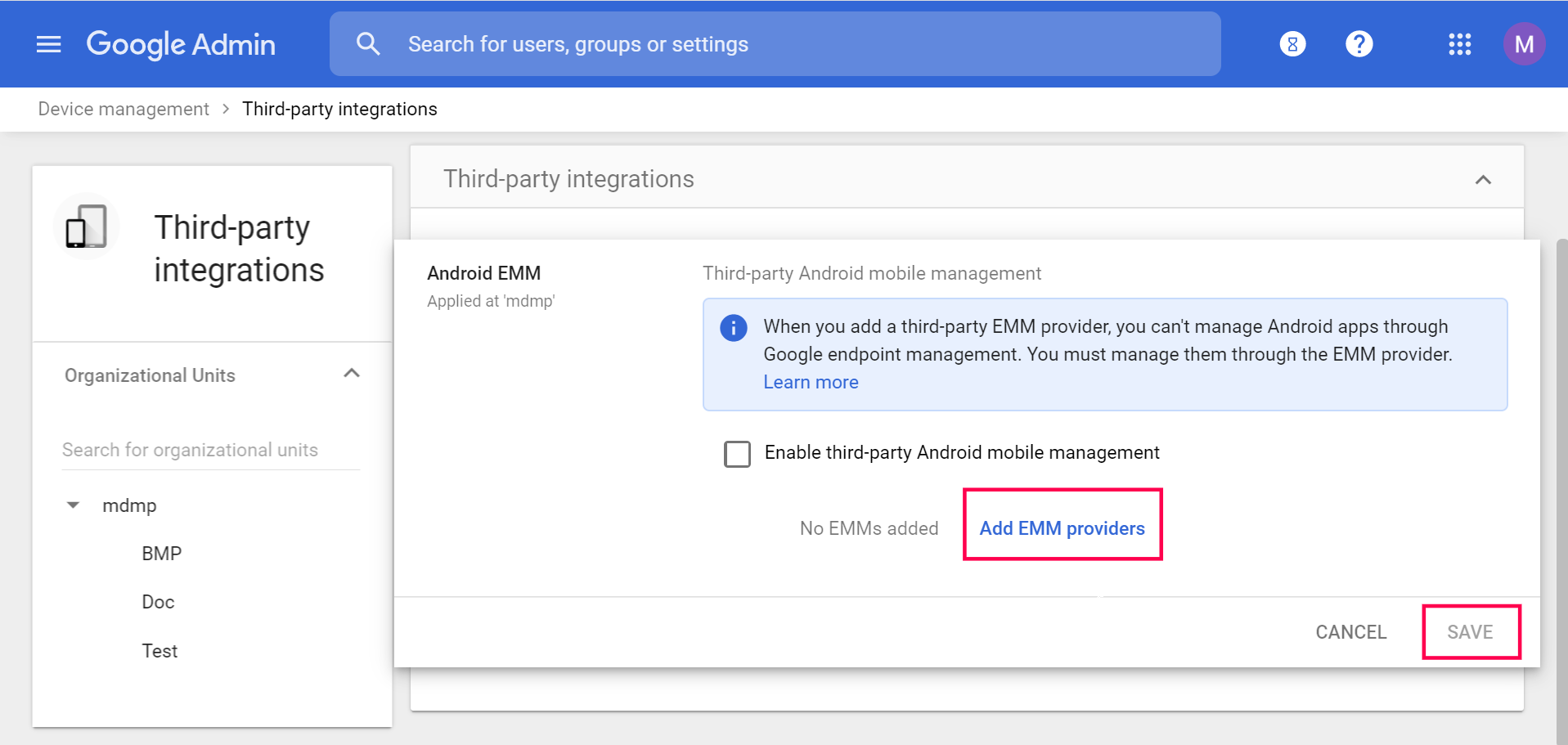Viewport: 1568px width, 745px height.
Task: Collapse the mdmp organizational unit tree
Action: (74, 505)
